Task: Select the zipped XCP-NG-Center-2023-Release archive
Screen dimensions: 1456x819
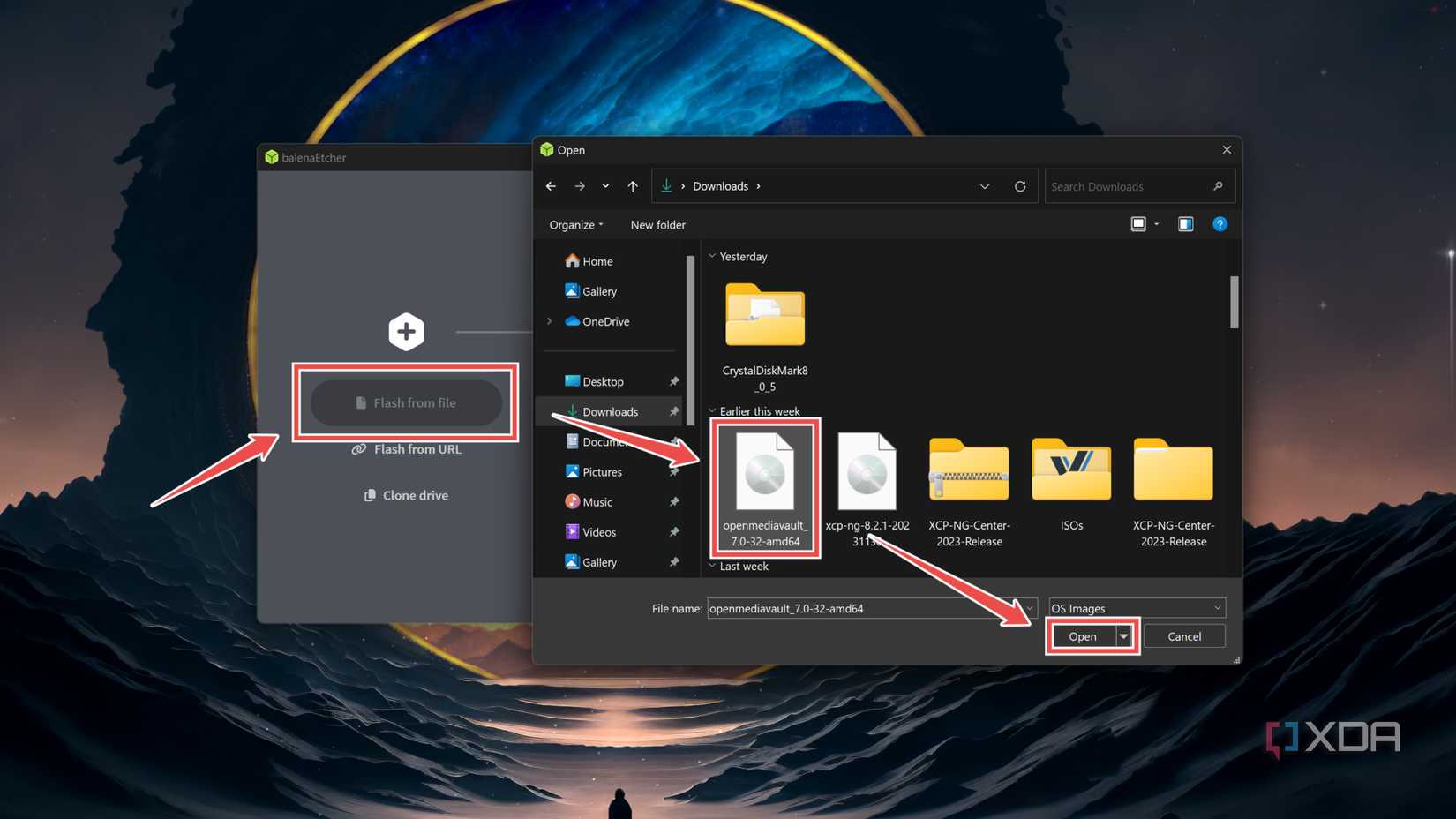Action: coord(969,492)
